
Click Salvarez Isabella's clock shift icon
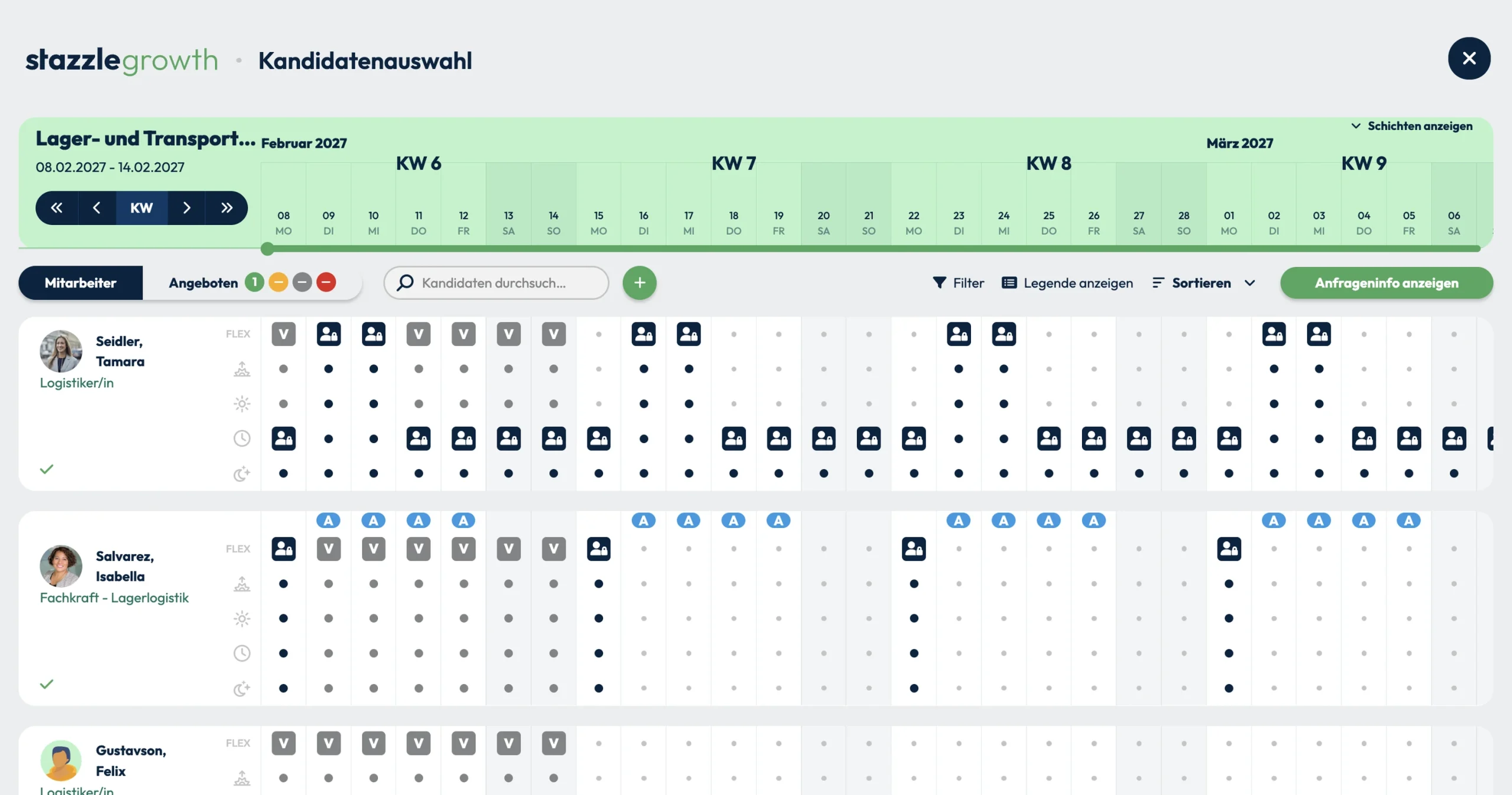point(242,653)
